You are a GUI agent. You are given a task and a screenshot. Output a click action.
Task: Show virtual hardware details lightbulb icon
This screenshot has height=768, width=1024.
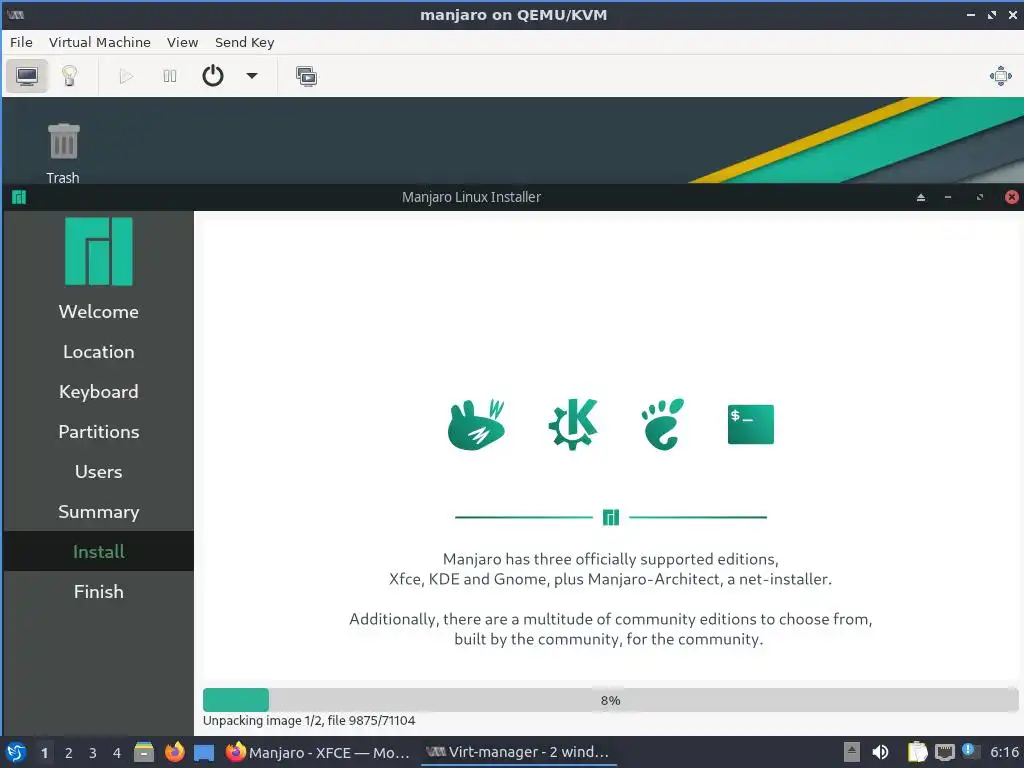pyautogui.click(x=69, y=76)
